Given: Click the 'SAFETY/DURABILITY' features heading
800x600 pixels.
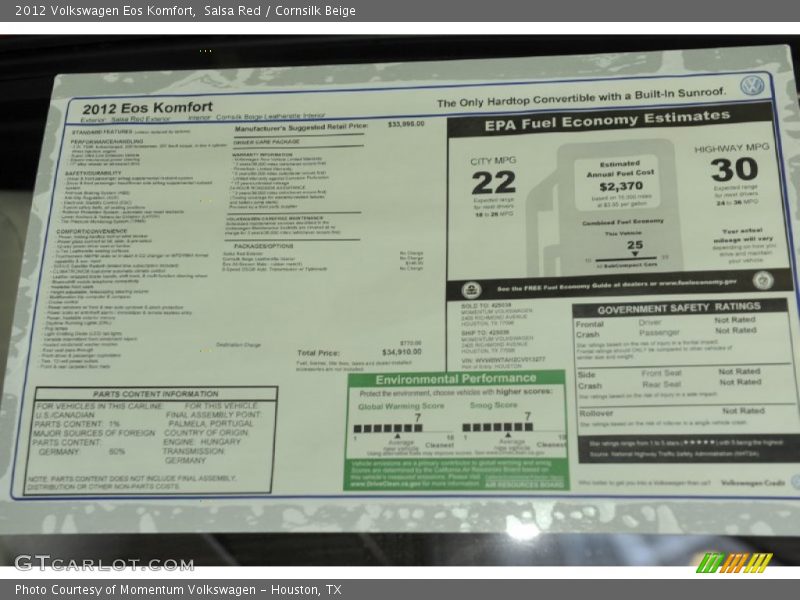Looking at the screenshot, I should pos(93,173).
